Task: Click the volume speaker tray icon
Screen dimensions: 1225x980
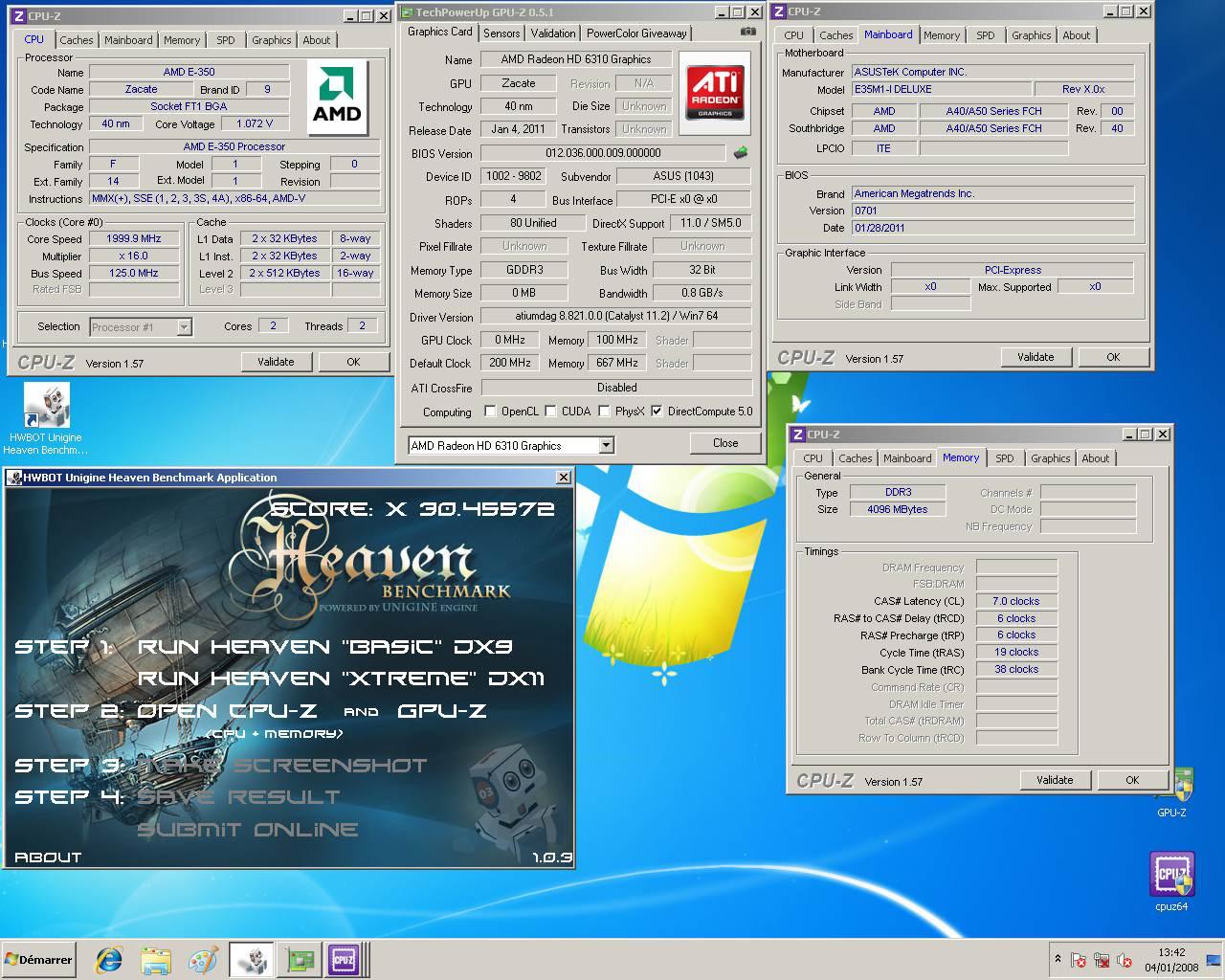Action: click(1125, 960)
